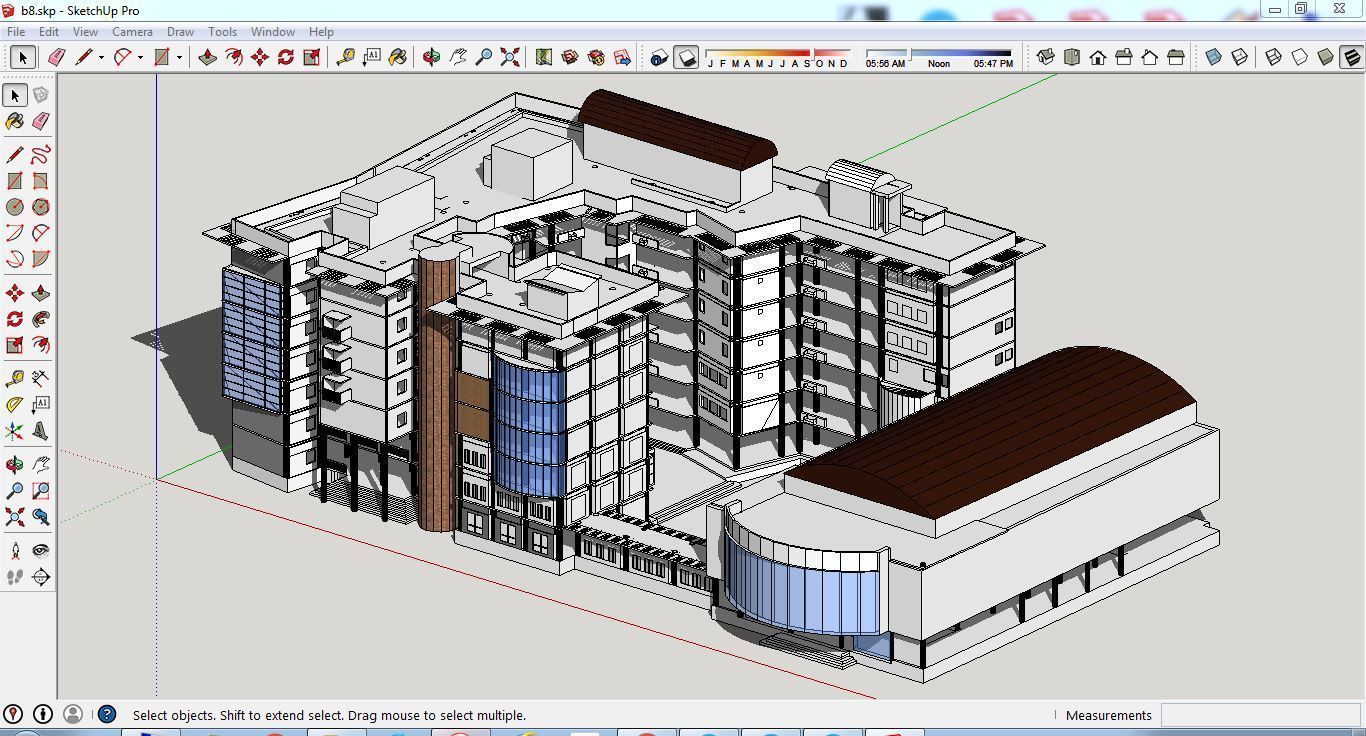Image resolution: width=1366 pixels, height=736 pixels.
Task: Switch to Top view in the views toolbar
Action: [1072, 57]
